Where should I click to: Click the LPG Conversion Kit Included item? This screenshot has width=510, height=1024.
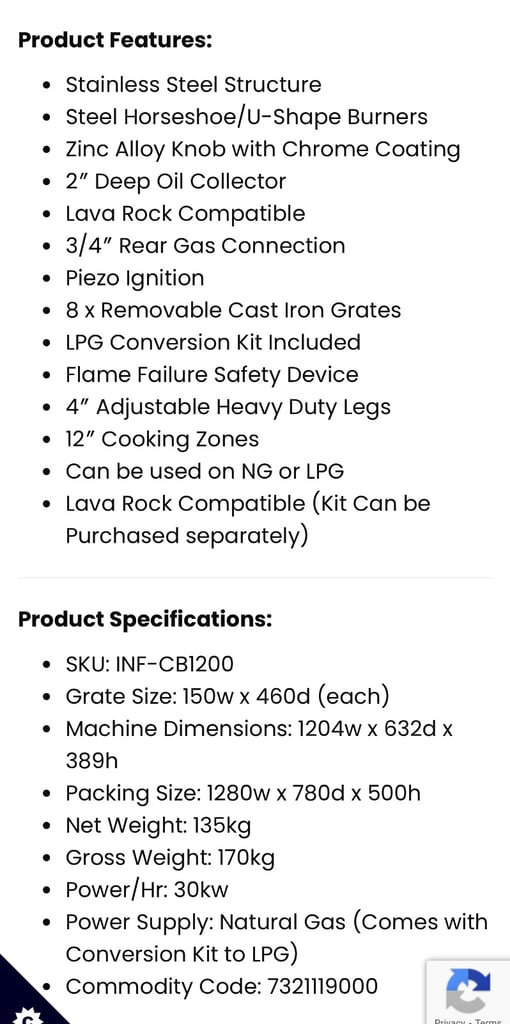coord(213,343)
